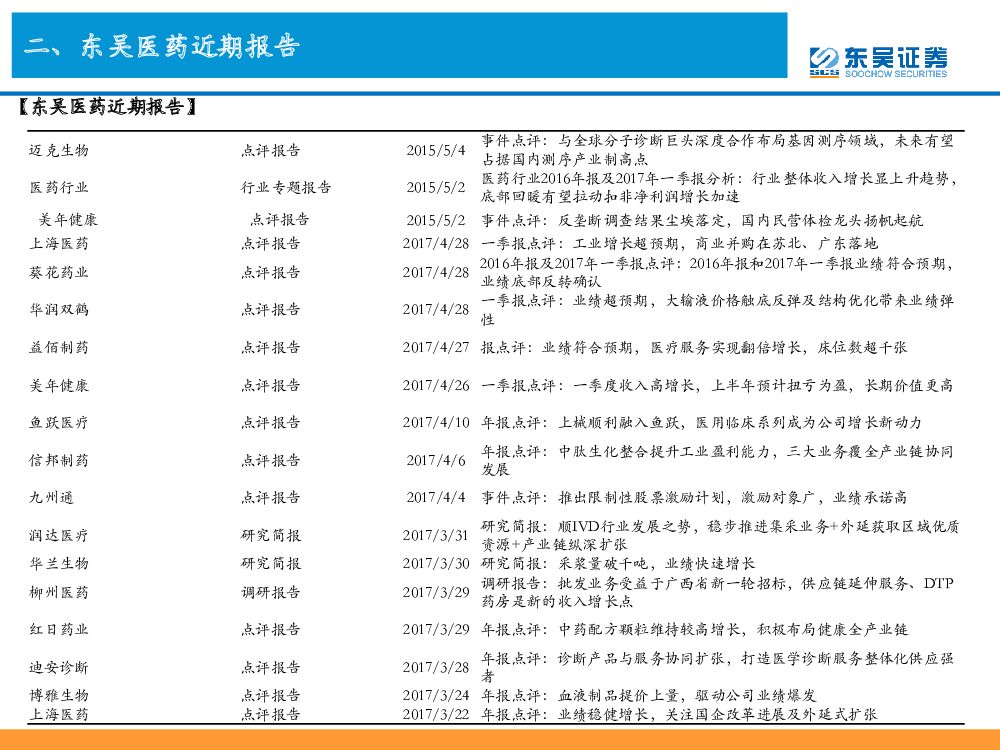
Task: Click 上海医药 in the 2017/4/28 row
Action: pyautogui.click(x=59, y=244)
